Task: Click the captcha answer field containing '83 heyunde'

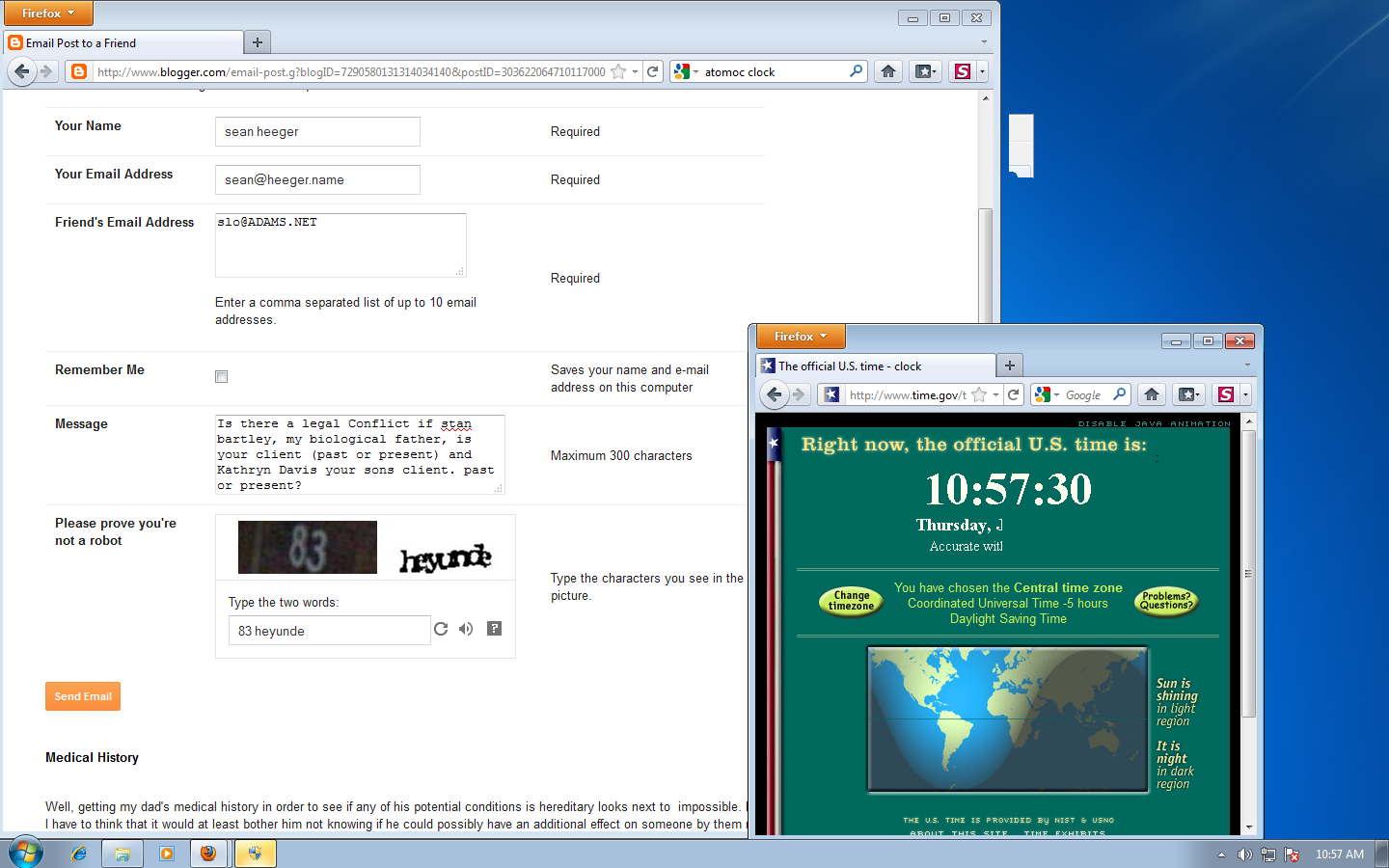Action: click(329, 631)
